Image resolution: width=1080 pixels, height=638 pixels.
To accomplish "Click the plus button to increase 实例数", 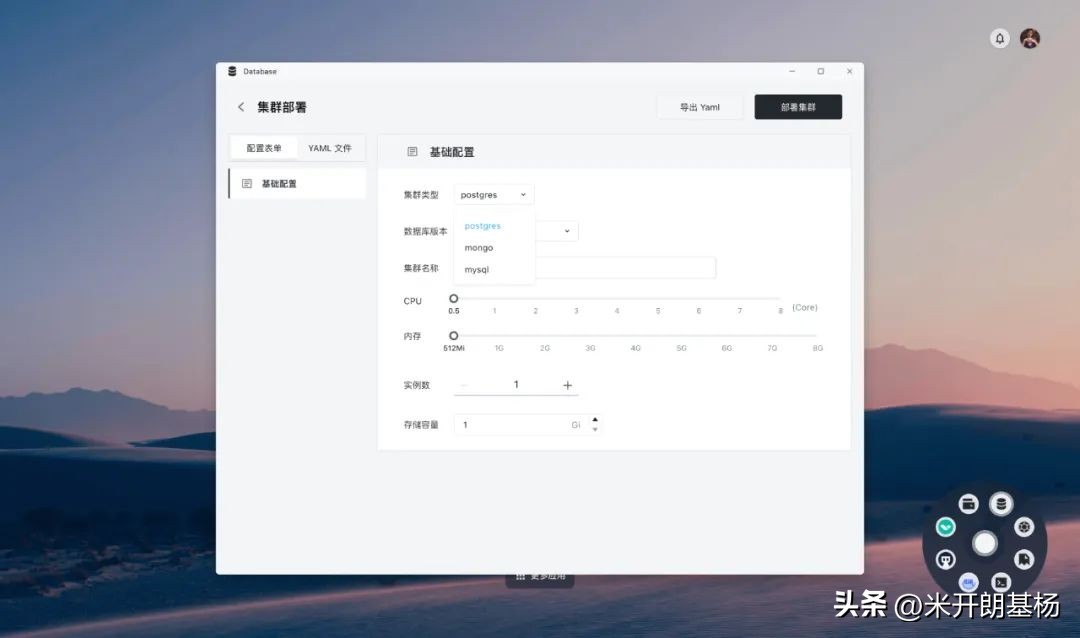I will pyautogui.click(x=567, y=384).
